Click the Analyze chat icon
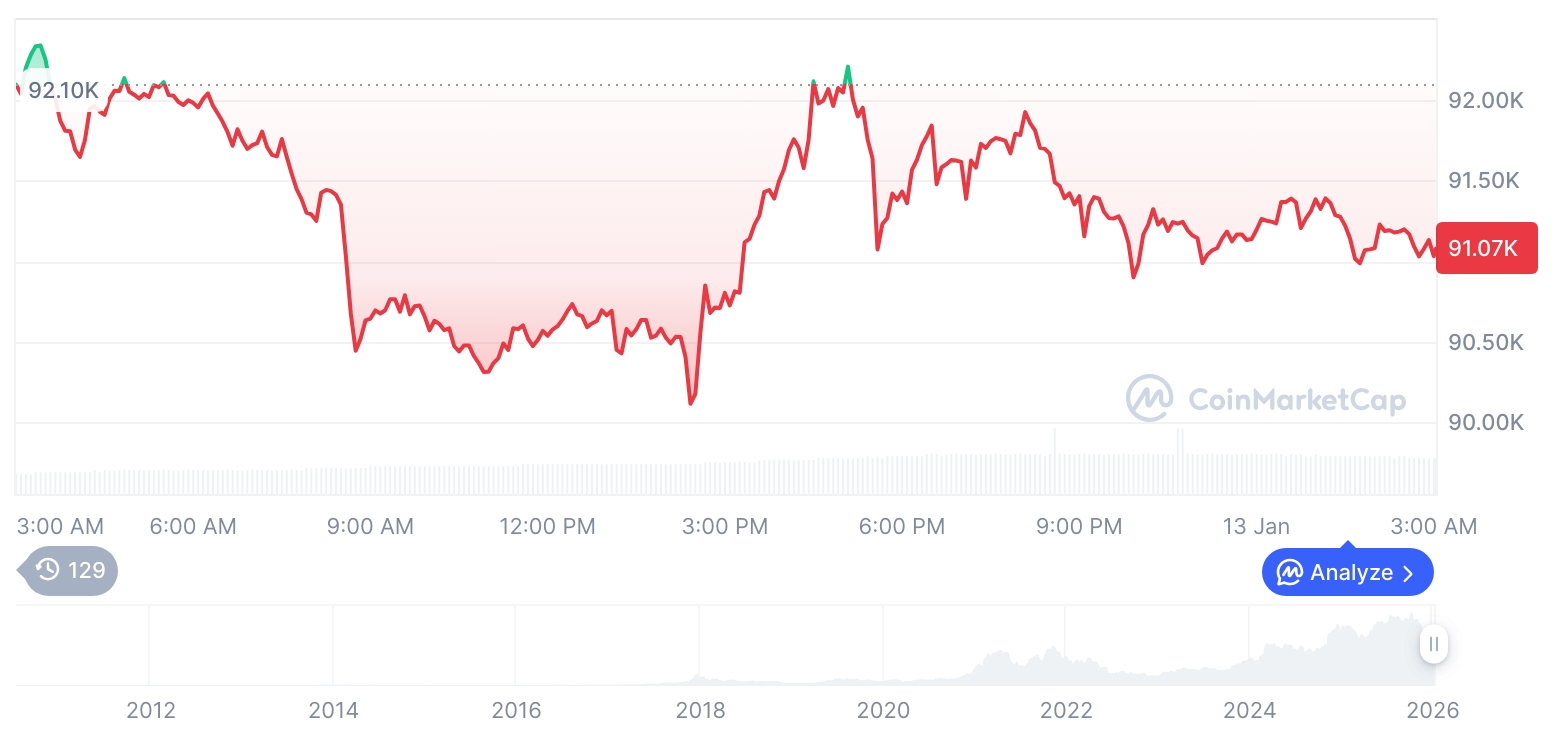The width and height of the screenshot is (1566, 732). [x=1289, y=573]
